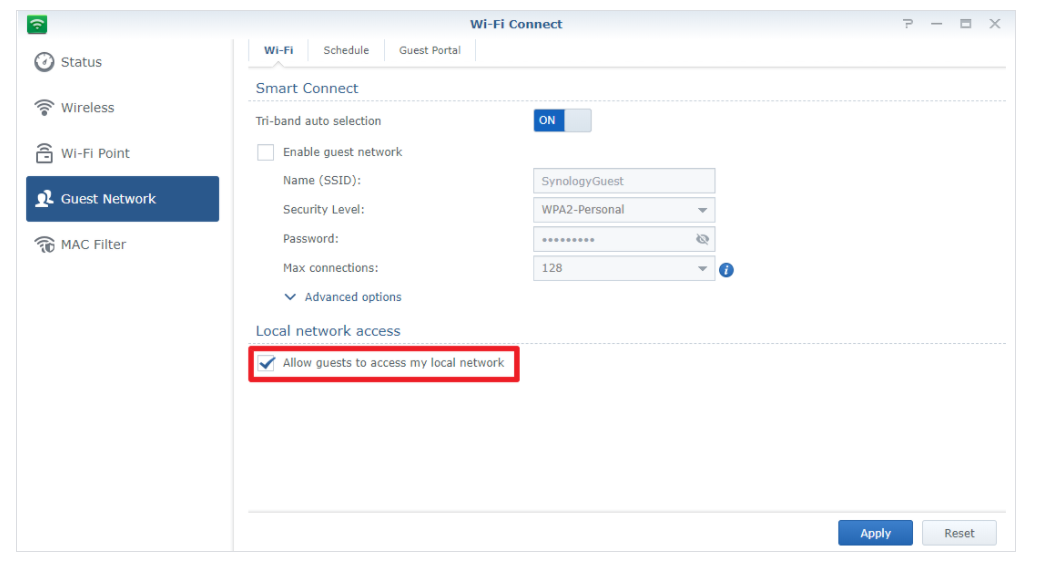This screenshot has width=1047, height=572.
Task: Click the blue info icon beside Max connections
Action: pyautogui.click(x=727, y=269)
